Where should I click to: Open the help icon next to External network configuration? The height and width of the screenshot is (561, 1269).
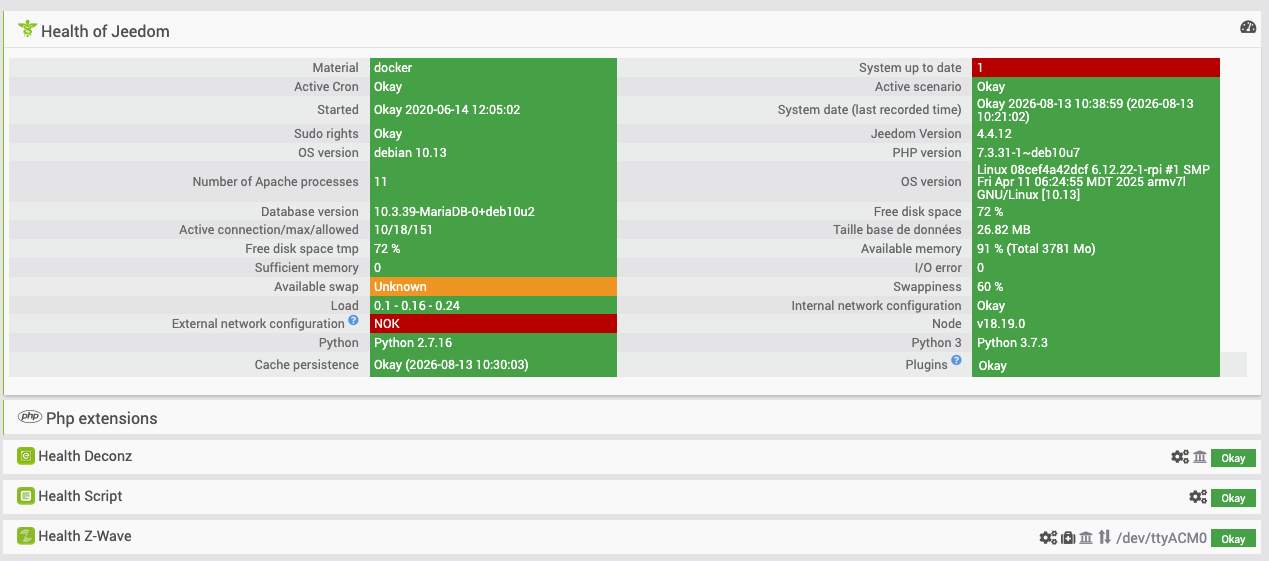(x=353, y=322)
